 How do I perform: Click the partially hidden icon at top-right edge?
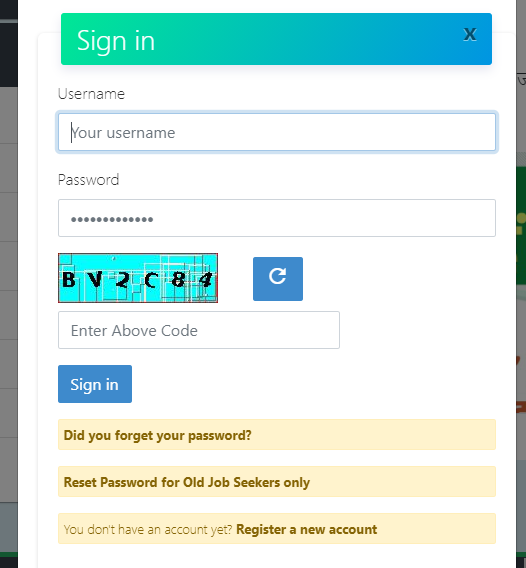click(x=522, y=80)
